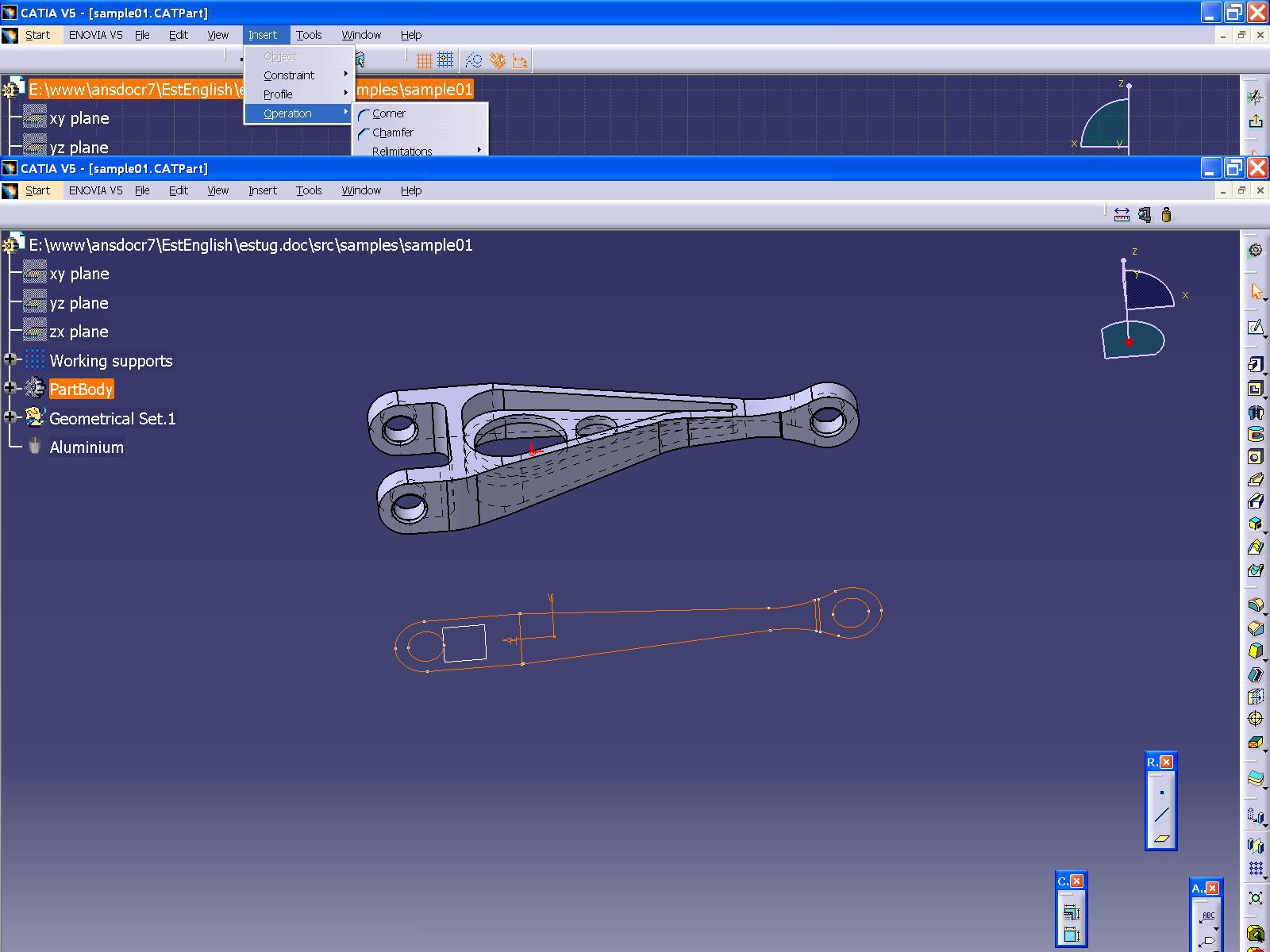Toggle Snap to Point in top window

[445, 60]
